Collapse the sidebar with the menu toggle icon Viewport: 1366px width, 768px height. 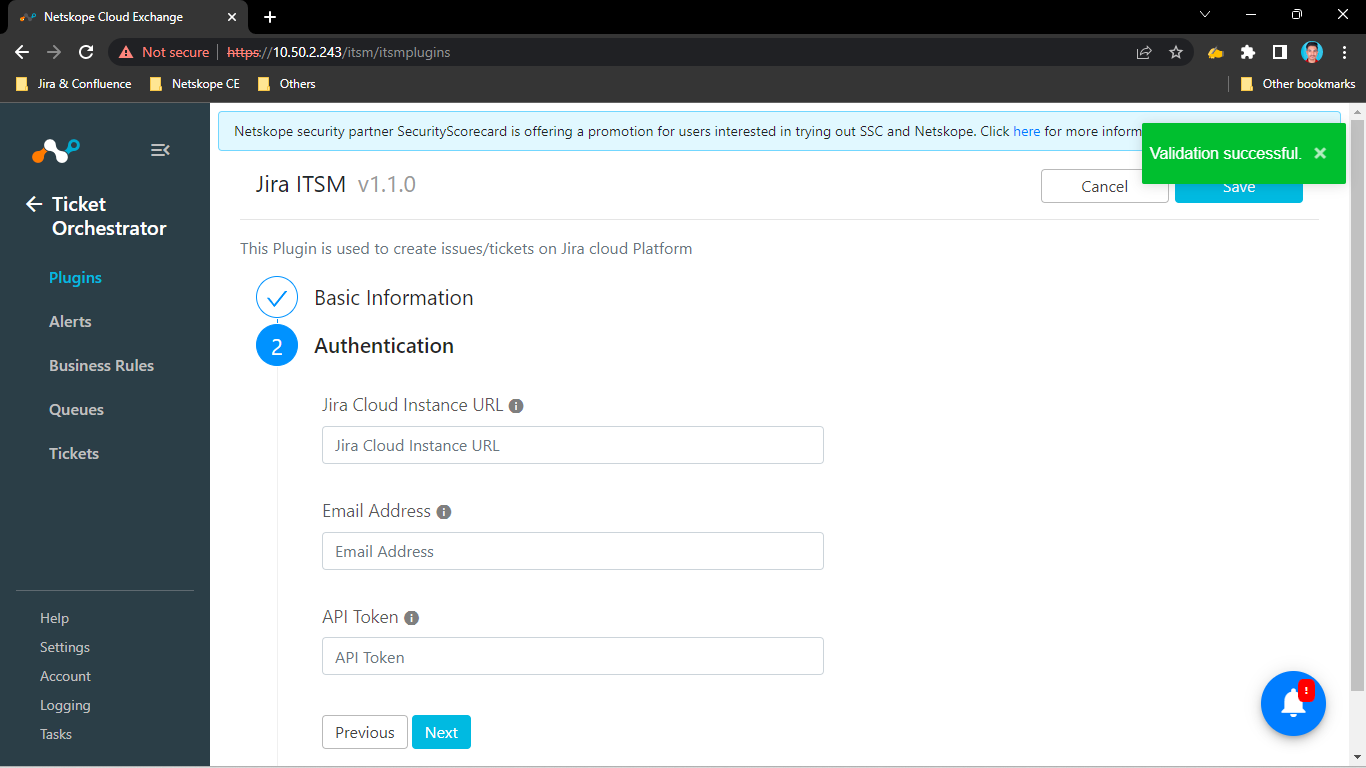point(160,150)
